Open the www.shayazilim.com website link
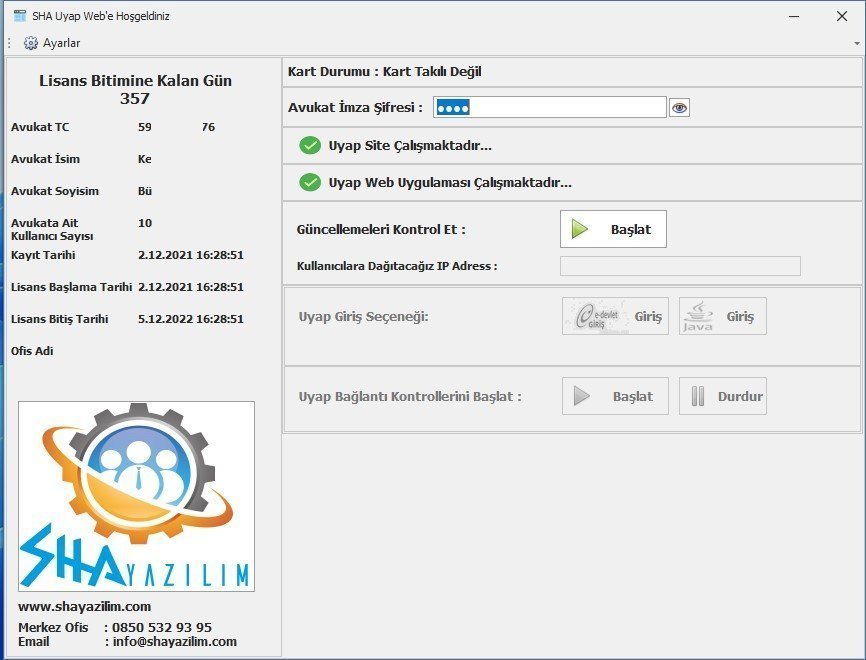The image size is (866, 660). click(x=84, y=606)
